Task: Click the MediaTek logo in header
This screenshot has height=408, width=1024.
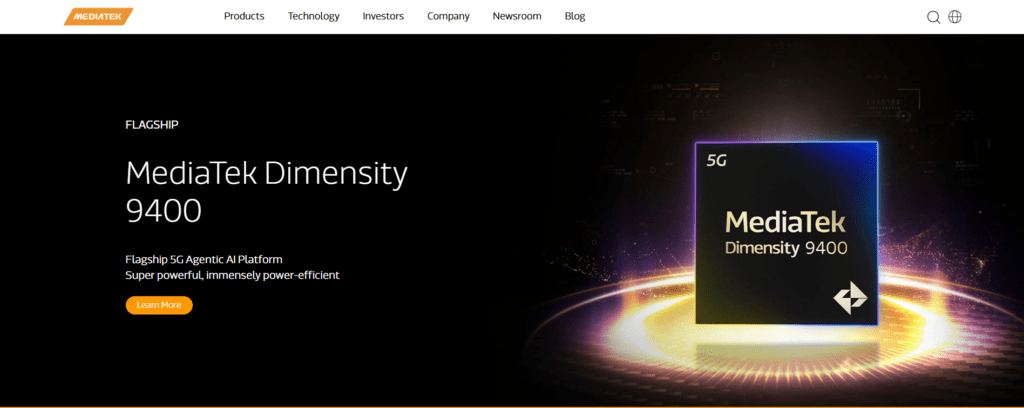Action: 99,16
